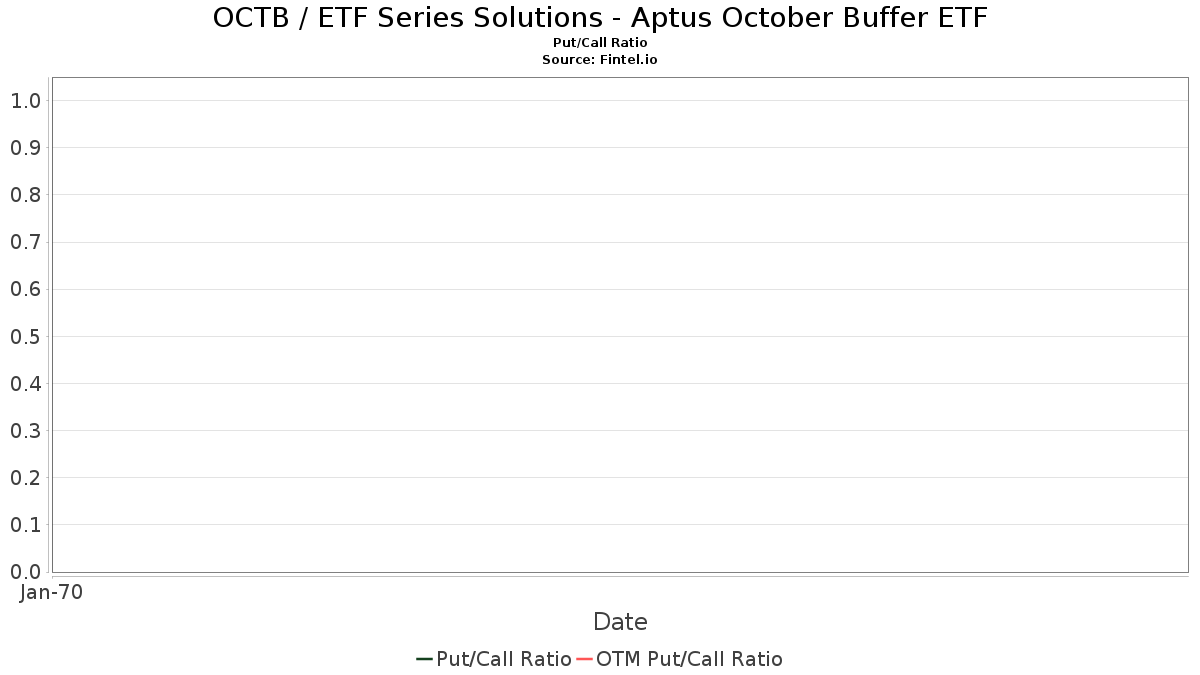Image resolution: width=1200 pixels, height=675 pixels.
Task: Click the Put/Call Ratio legend label
Action: coord(504,659)
